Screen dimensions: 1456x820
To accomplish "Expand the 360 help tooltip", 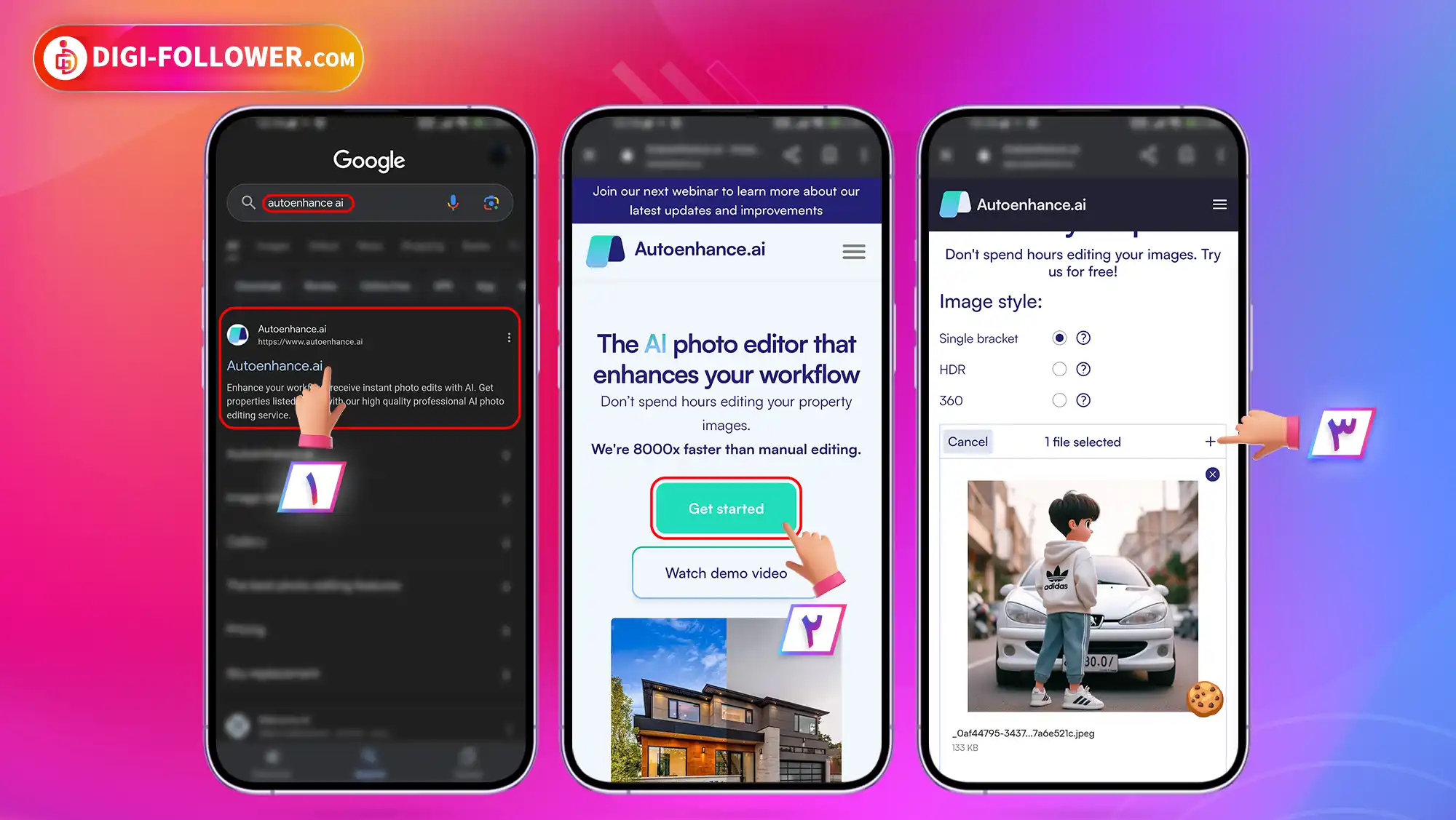I will [x=1083, y=400].
